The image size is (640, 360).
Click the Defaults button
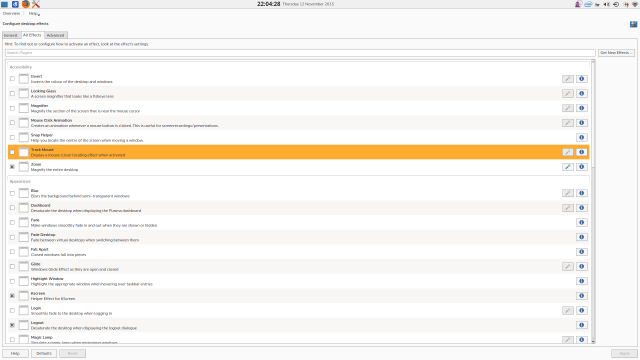click(x=44, y=353)
